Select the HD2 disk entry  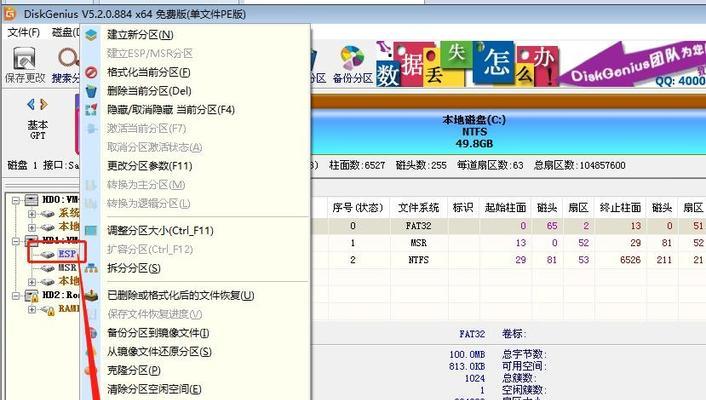pos(60,295)
